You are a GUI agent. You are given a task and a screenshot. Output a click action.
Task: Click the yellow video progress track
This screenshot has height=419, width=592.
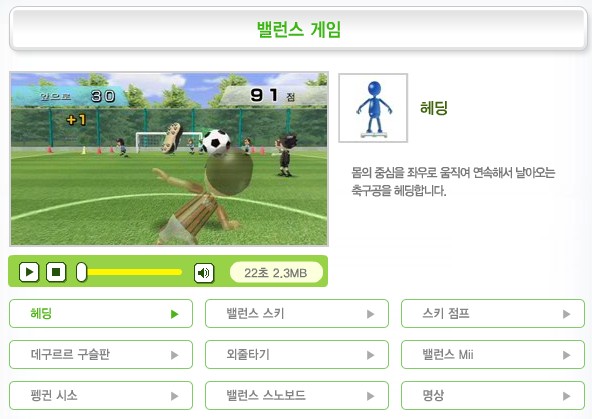tap(134, 272)
